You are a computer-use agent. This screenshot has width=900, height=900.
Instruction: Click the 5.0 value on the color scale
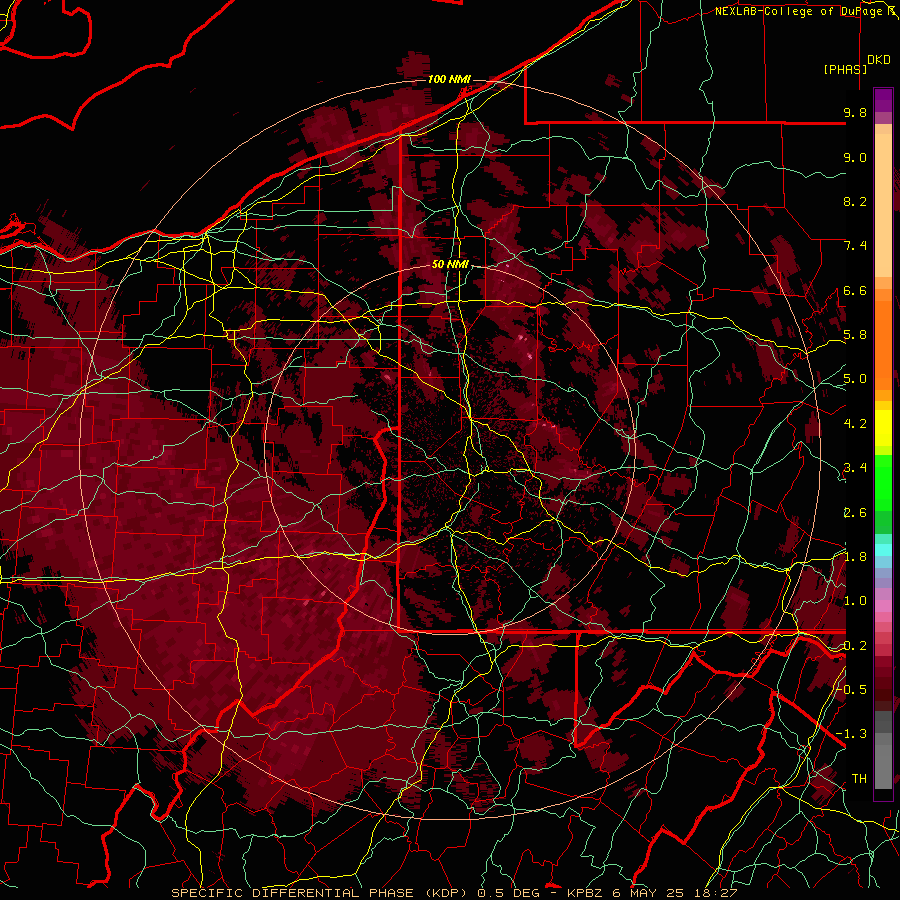(x=855, y=379)
